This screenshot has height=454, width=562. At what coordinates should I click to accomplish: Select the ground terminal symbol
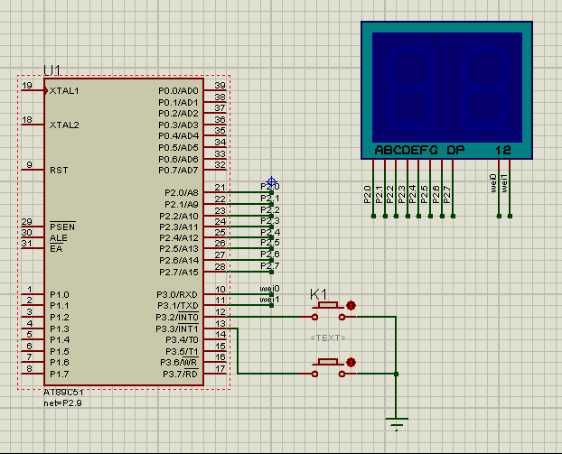pyautogui.click(x=396, y=424)
